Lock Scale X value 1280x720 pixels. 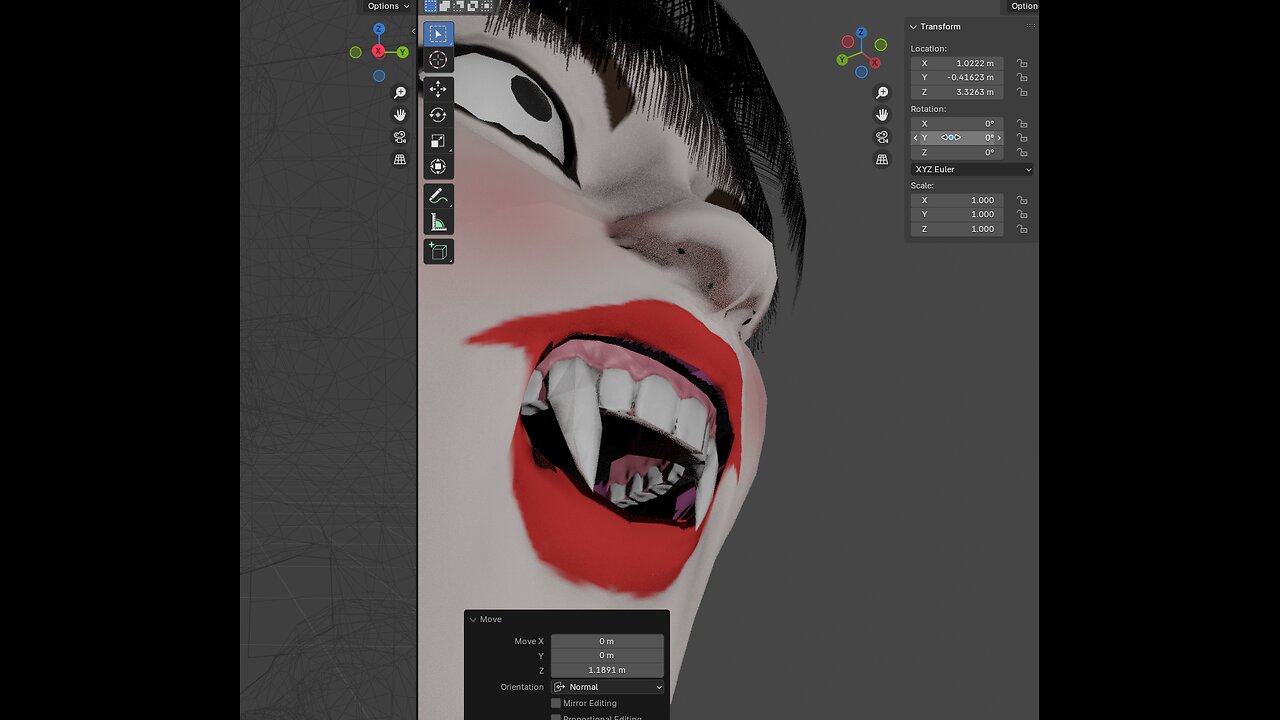point(1022,200)
